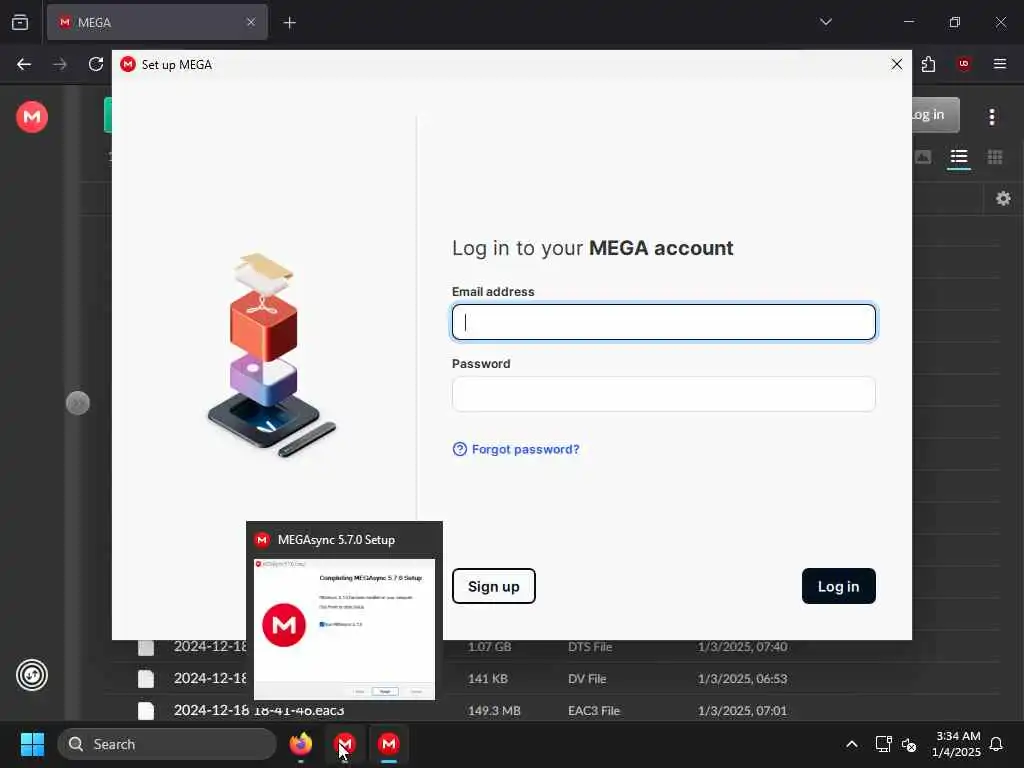This screenshot has height=768, width=1024.
Task: Click the circular transfers icon in sidebar
Action: pyautogui.click(x=32, y=675)
